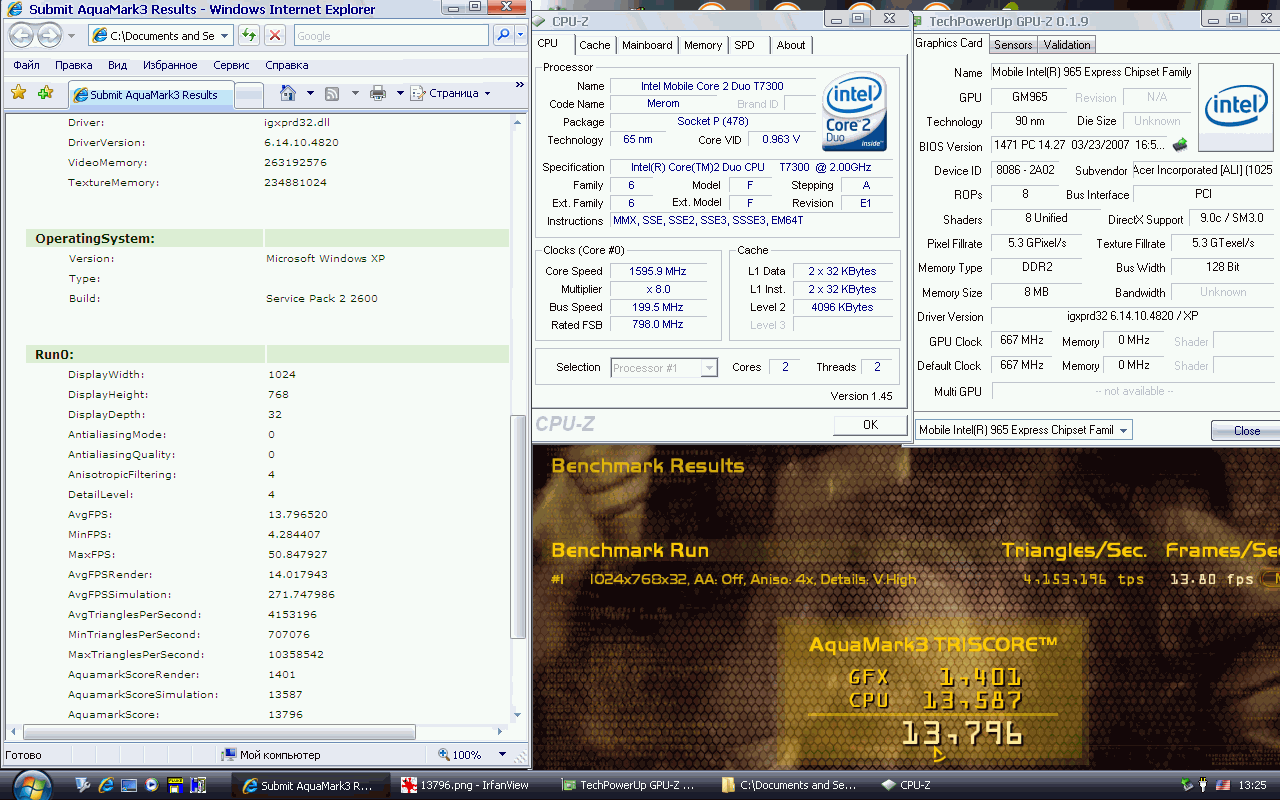Open the Вид menu
The width and height of the screenshot is (1280, 800).
(x=117, y=65)
